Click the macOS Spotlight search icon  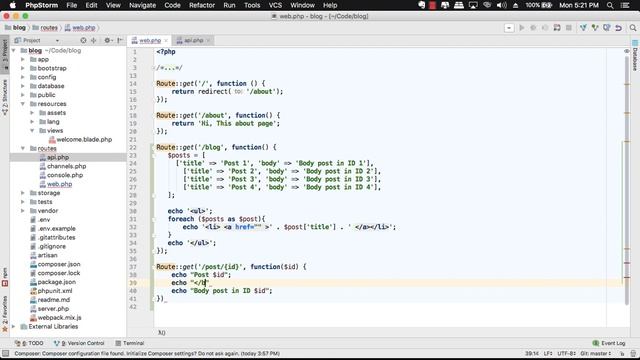(610, 5)
